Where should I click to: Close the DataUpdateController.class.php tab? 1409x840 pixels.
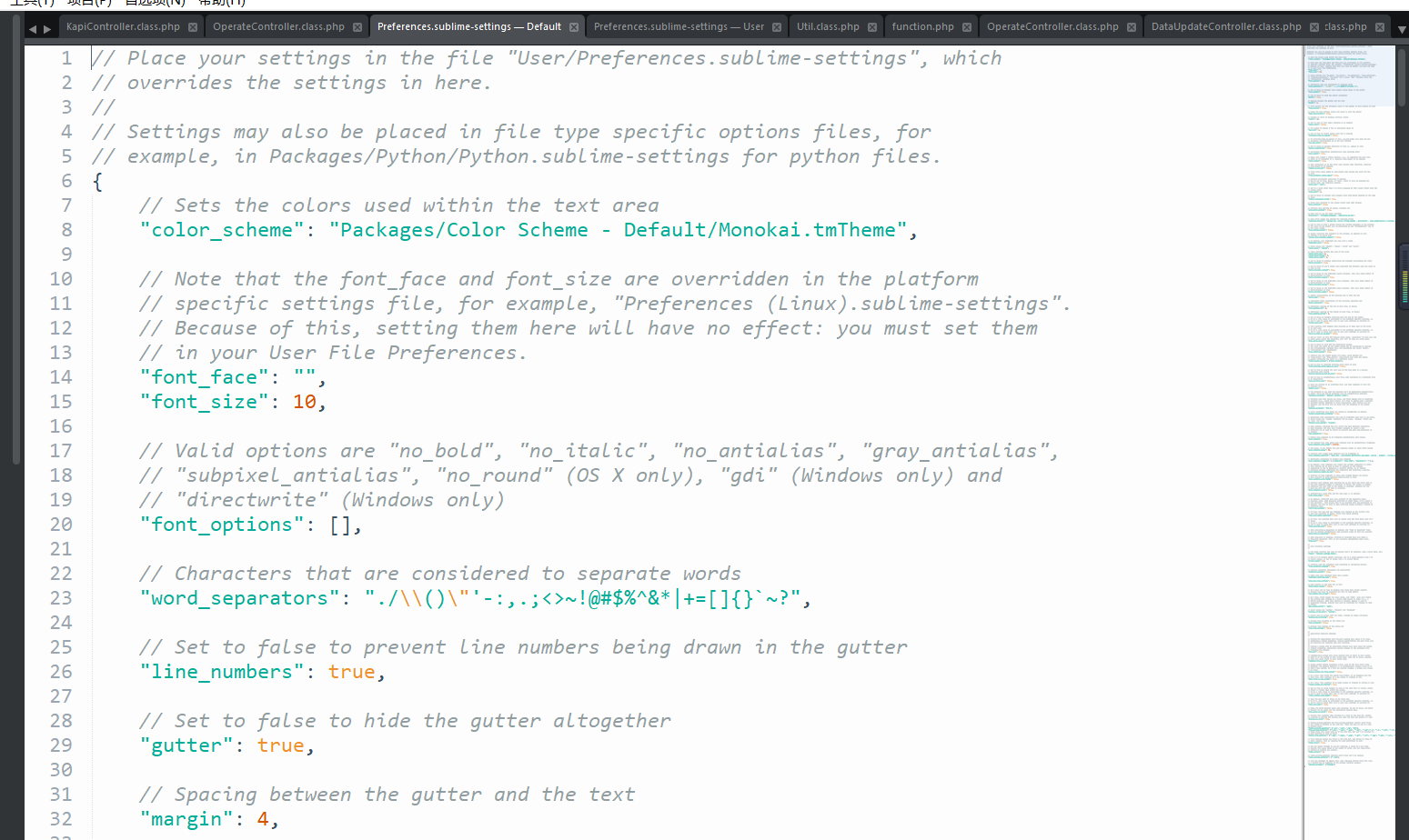[x=1314, y=27]
